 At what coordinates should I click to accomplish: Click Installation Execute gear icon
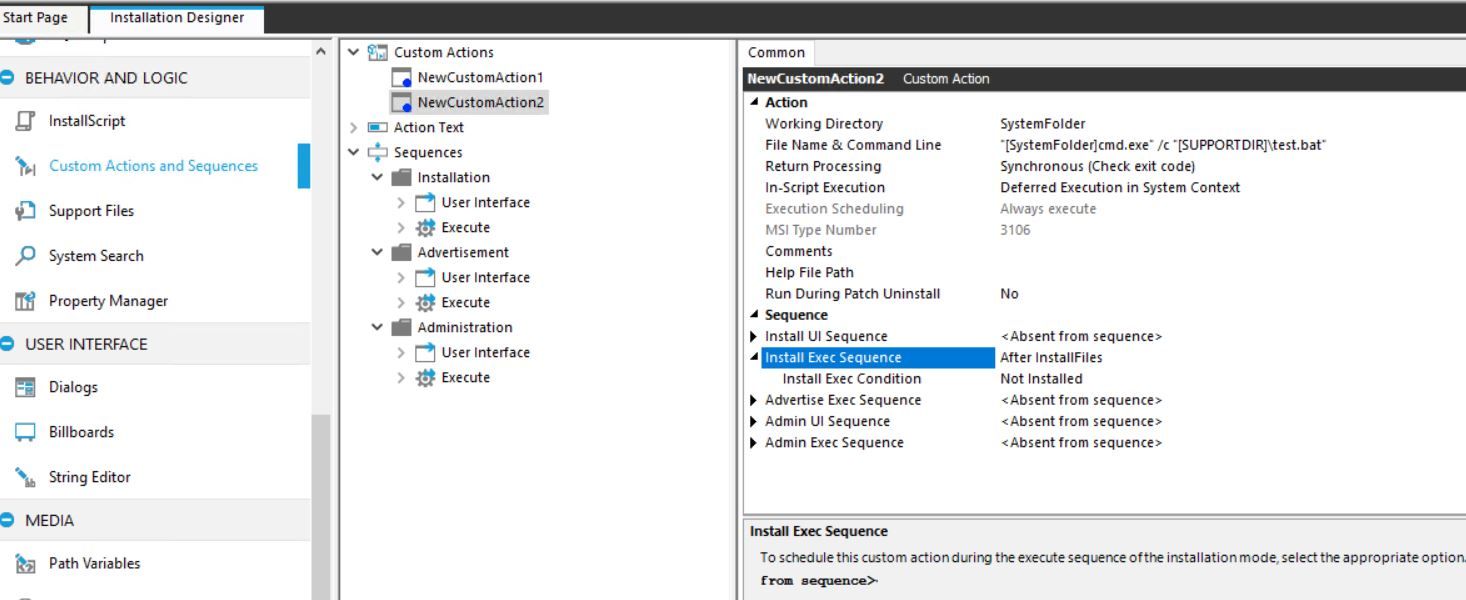click(426, 227)
